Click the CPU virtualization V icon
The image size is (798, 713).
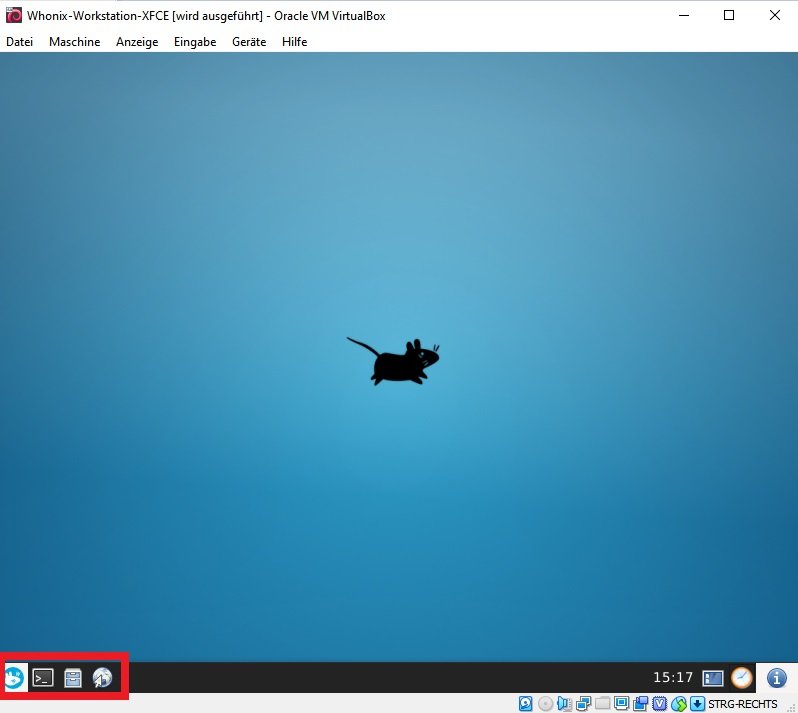tap(660, 704)
